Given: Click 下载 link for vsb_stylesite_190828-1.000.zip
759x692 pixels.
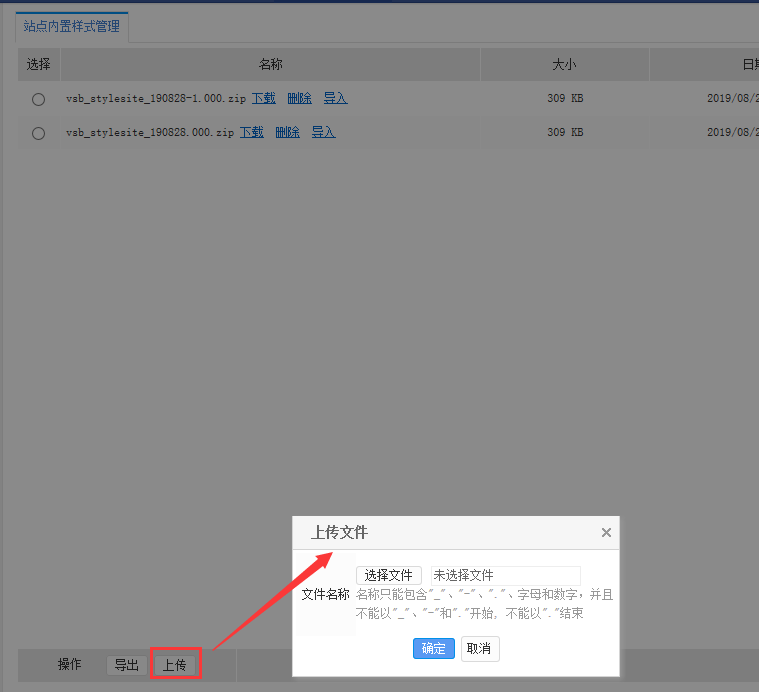Looking at the screenshot, I should [263, 98].
